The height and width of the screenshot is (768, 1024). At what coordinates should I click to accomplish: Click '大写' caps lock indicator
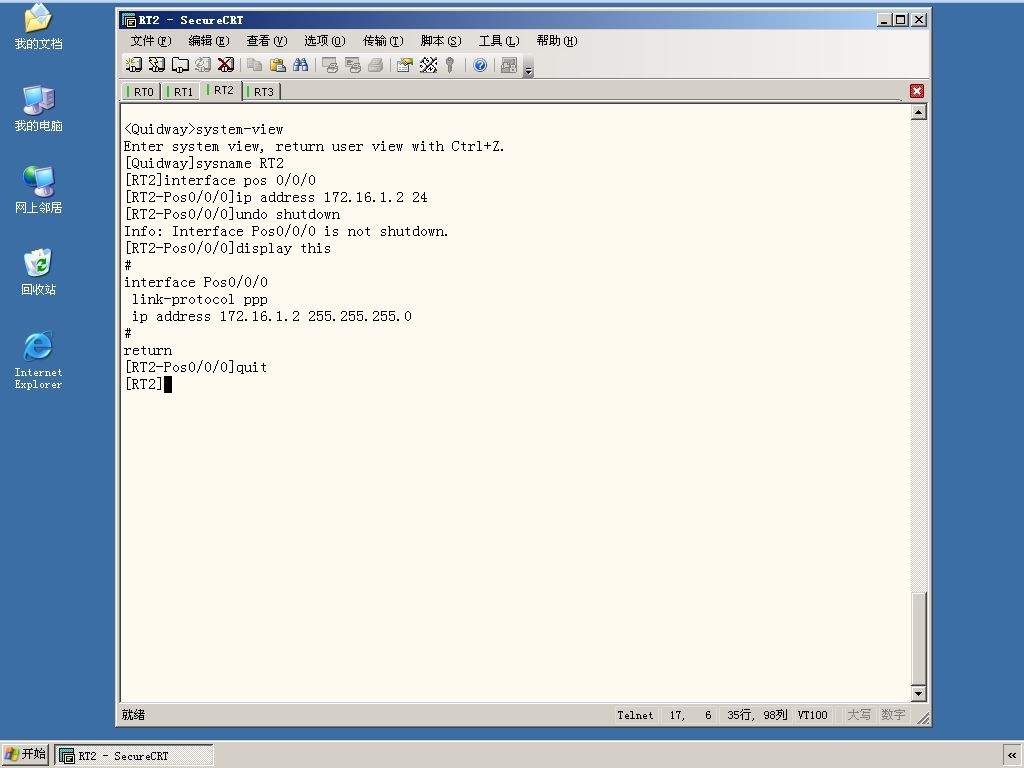859,715
